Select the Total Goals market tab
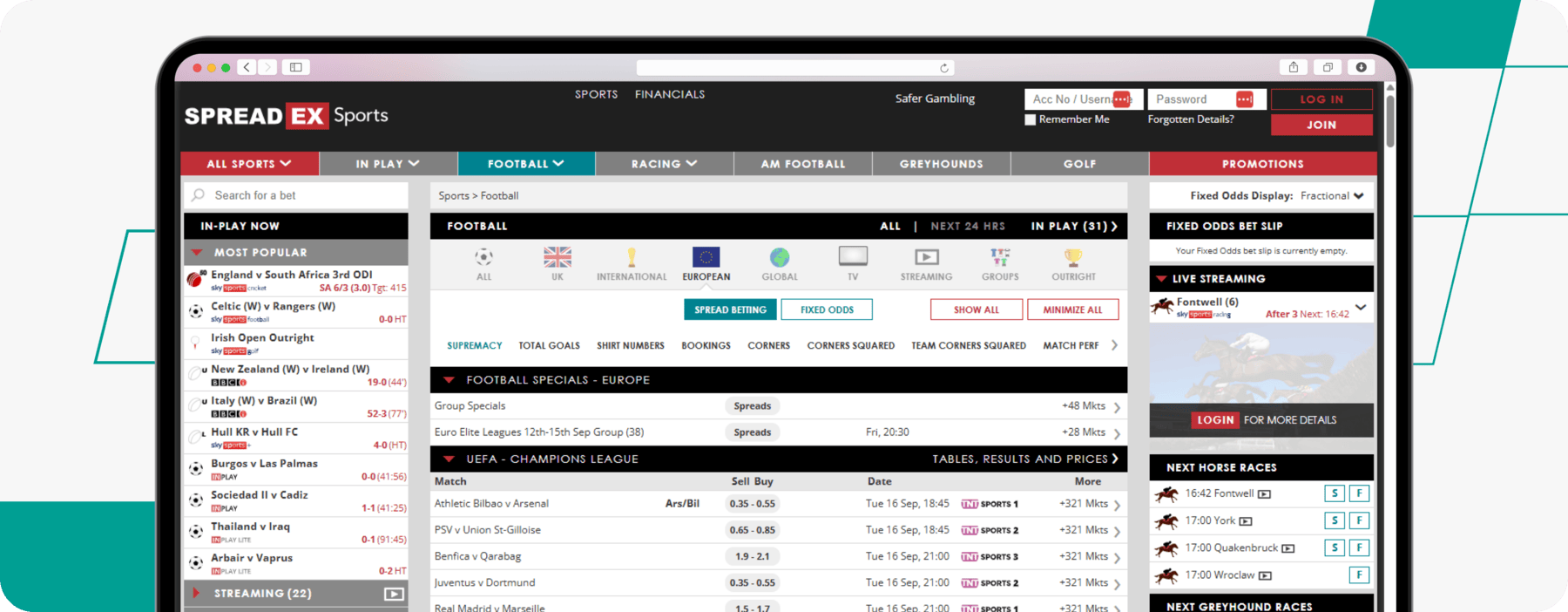This screenshot has height=612, width=1568. pos(550,346)
